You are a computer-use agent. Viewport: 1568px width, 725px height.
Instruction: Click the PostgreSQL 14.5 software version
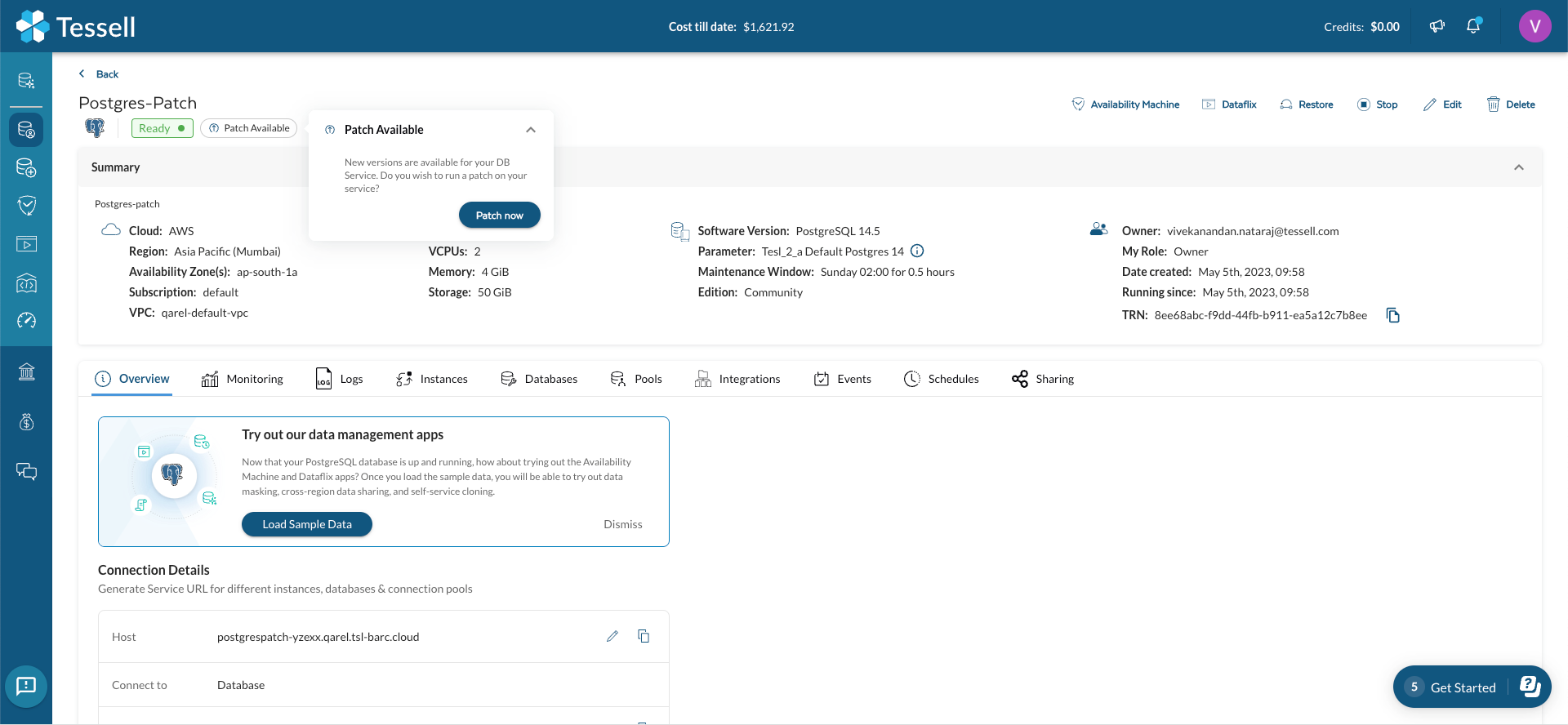(x=838, y=231)
